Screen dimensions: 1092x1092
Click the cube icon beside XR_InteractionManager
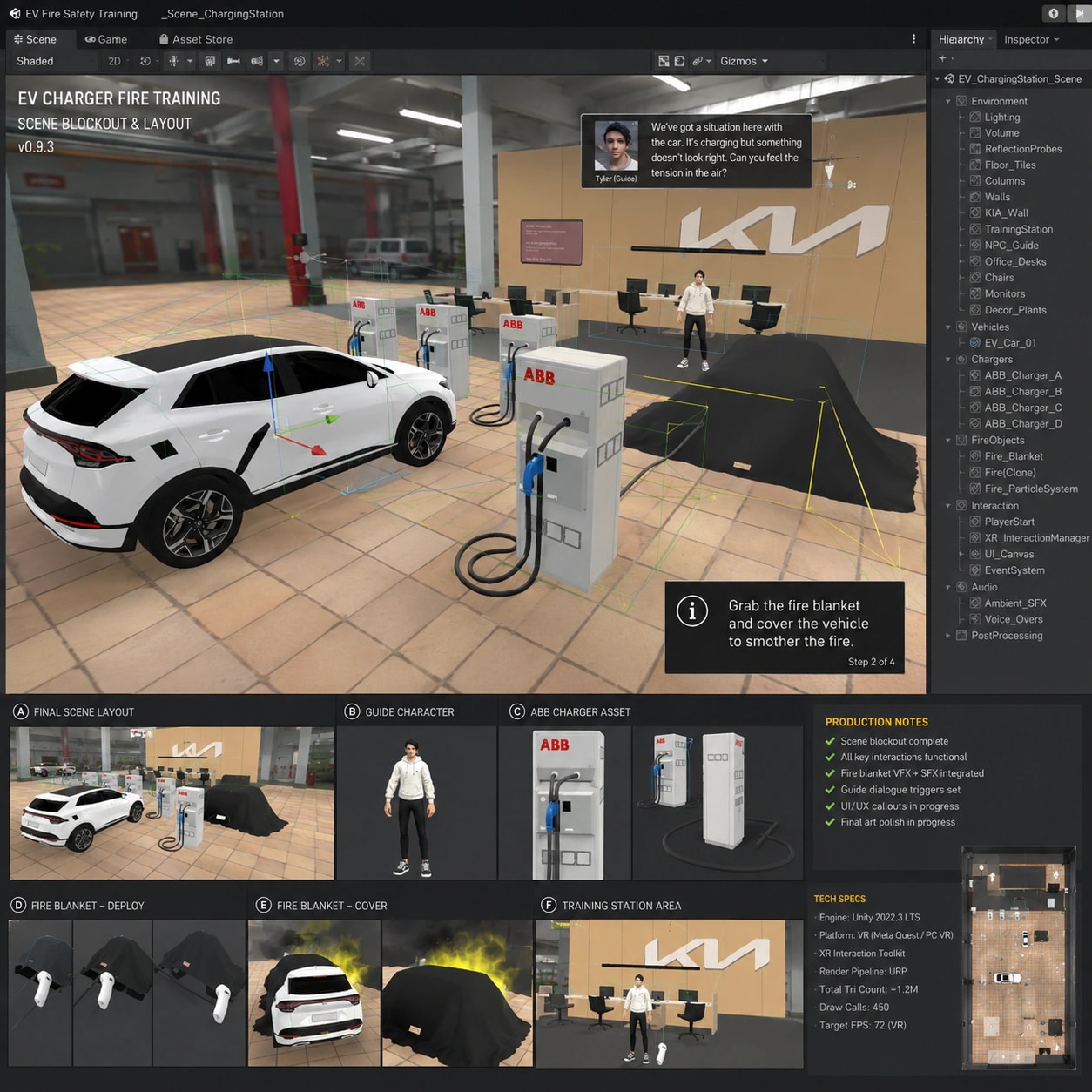tap(975, 537)
